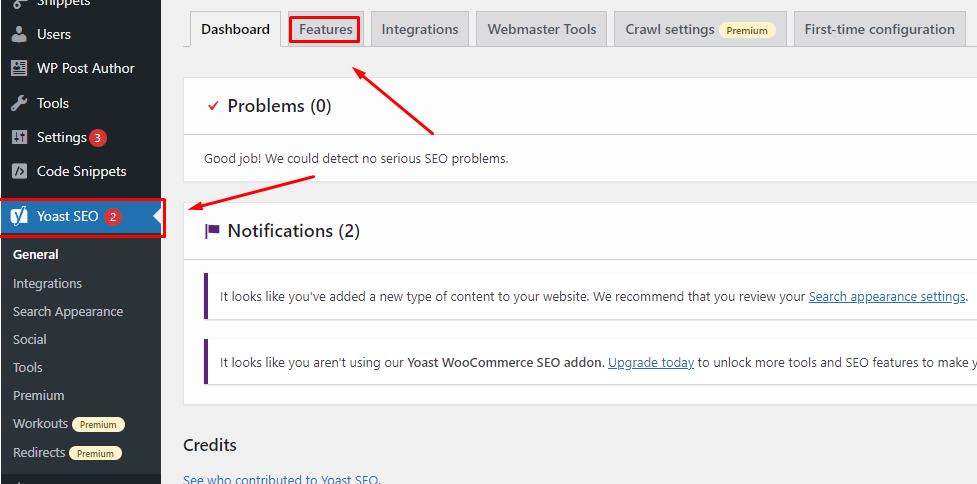Viewport: 977px width, 484px height.
Task: Click the Settings sliders icon
Action: coord(19,138)
